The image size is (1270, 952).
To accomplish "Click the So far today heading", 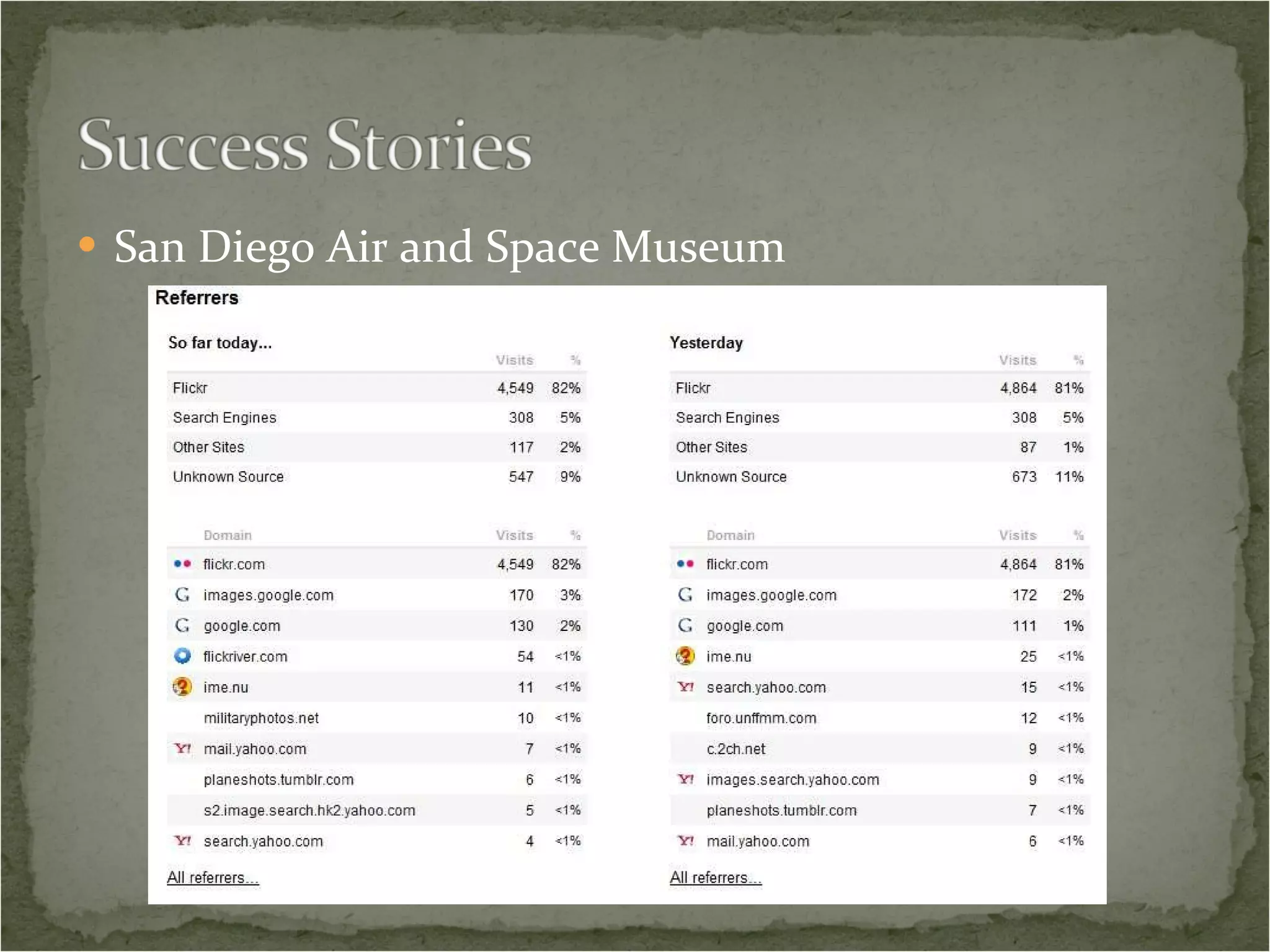I will click(x=220, y=343).
